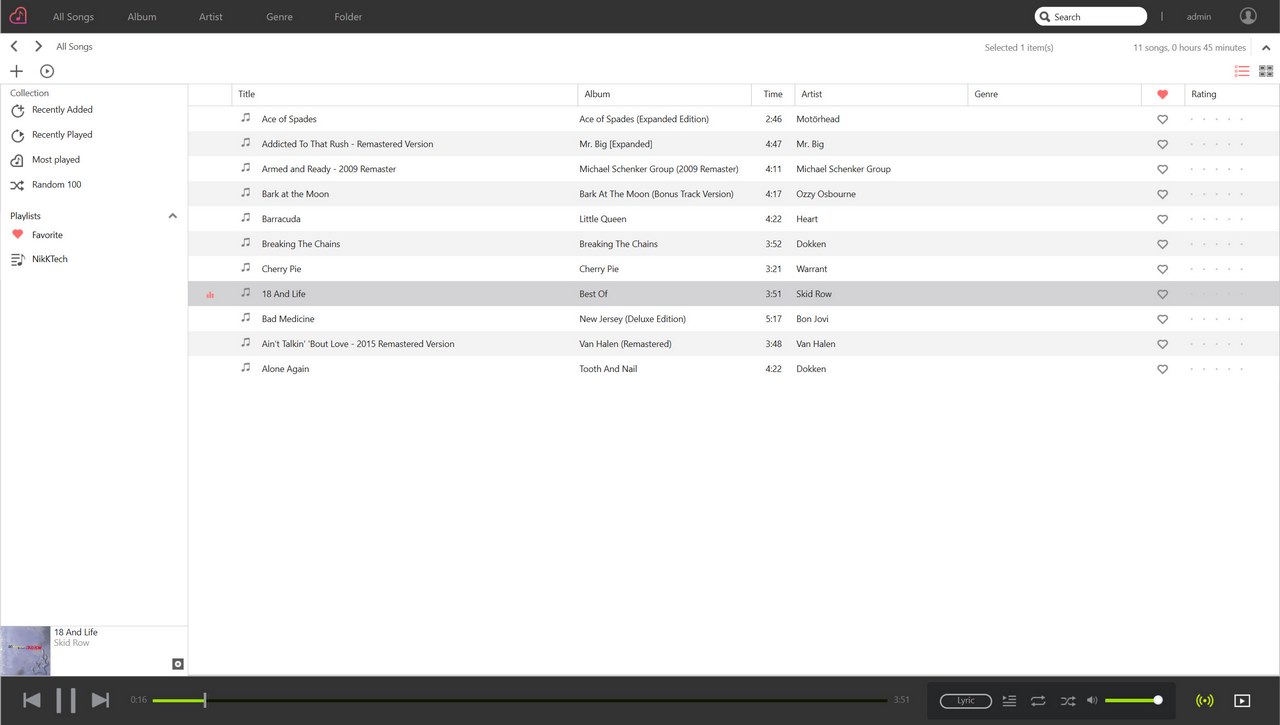
Task: Favorite Addicted To That Rush song
Action: (x=1162, y=144)
